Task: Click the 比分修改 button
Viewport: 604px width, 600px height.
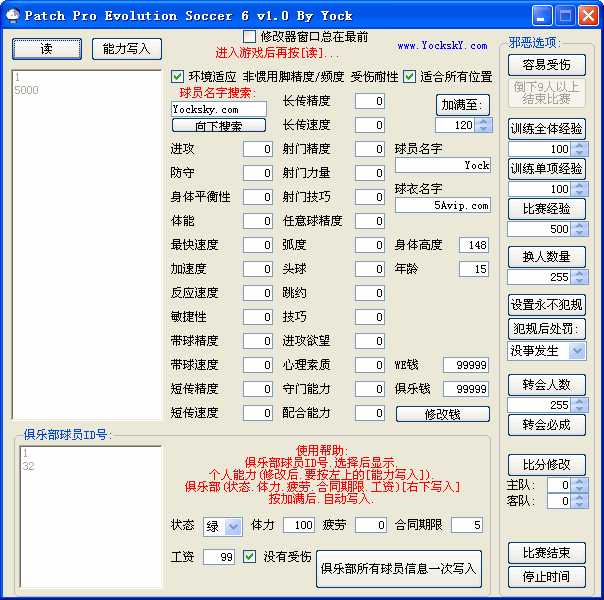Action: coord(547,465)
